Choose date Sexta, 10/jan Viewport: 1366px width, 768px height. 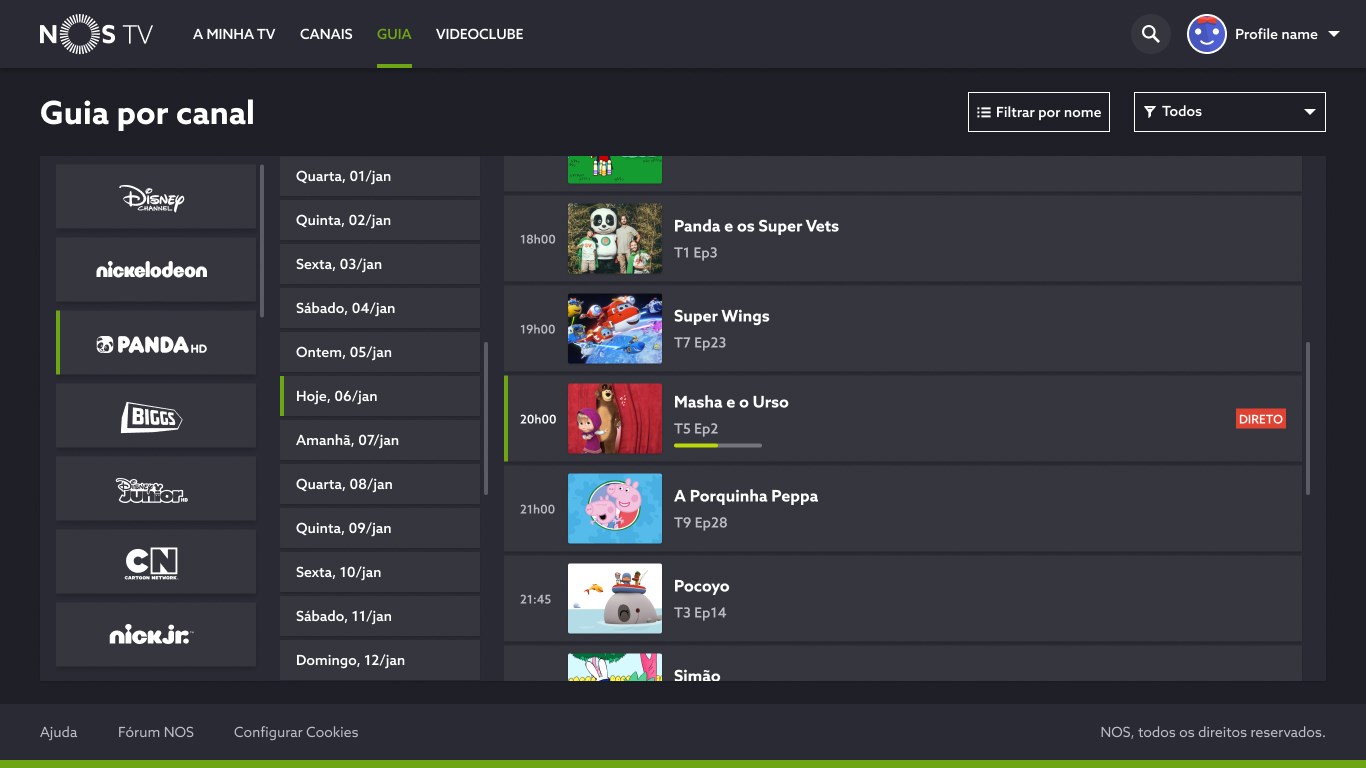380,572
